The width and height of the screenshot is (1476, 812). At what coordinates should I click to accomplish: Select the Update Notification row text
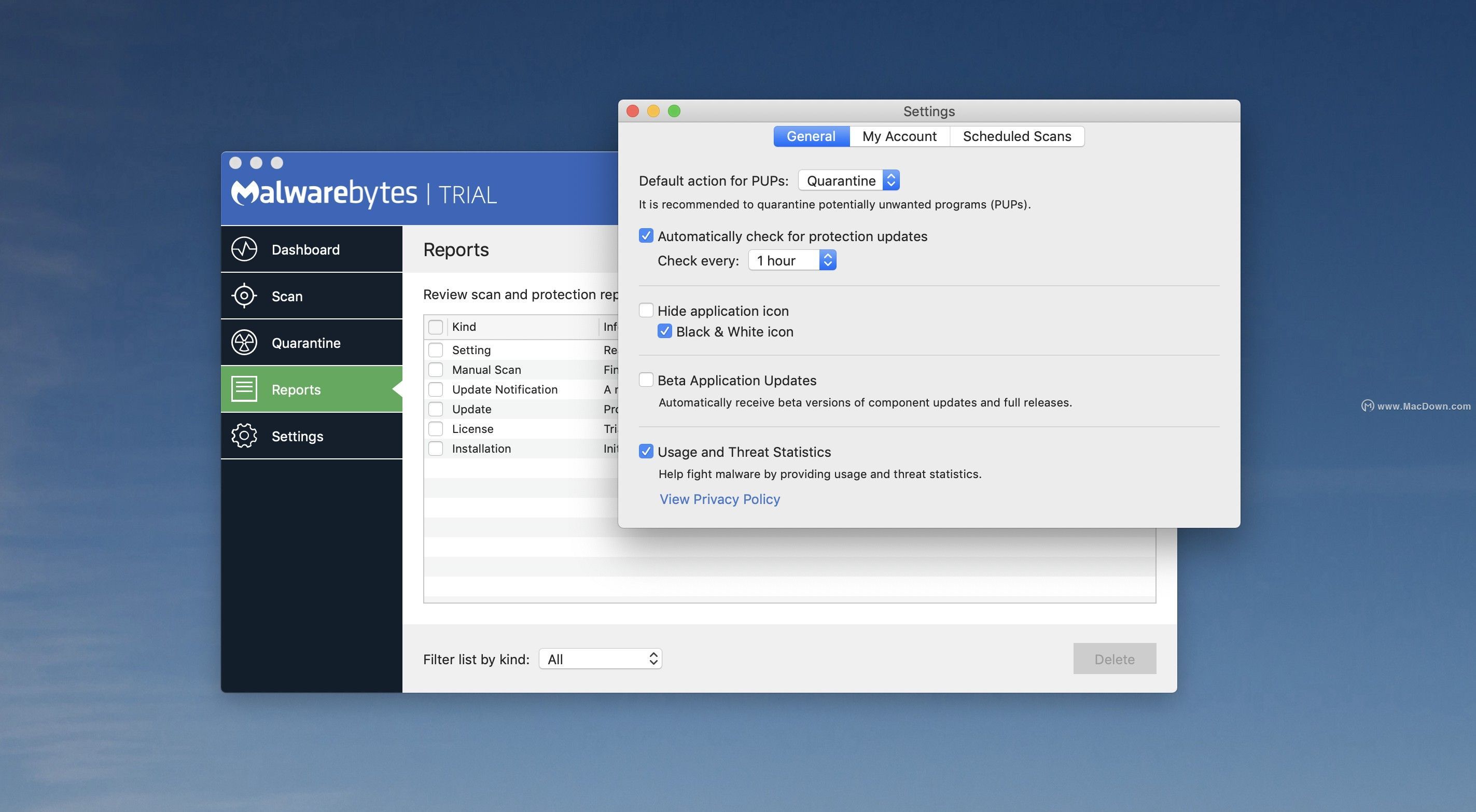505,389
